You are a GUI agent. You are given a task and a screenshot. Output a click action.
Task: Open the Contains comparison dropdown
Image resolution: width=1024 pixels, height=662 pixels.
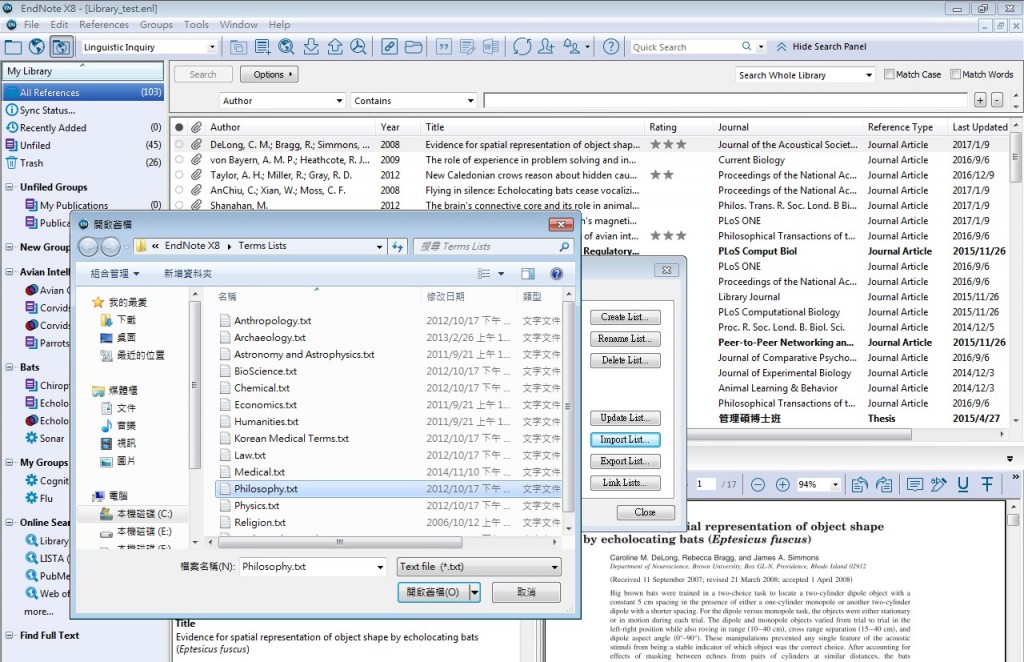[x=470, y=101]
